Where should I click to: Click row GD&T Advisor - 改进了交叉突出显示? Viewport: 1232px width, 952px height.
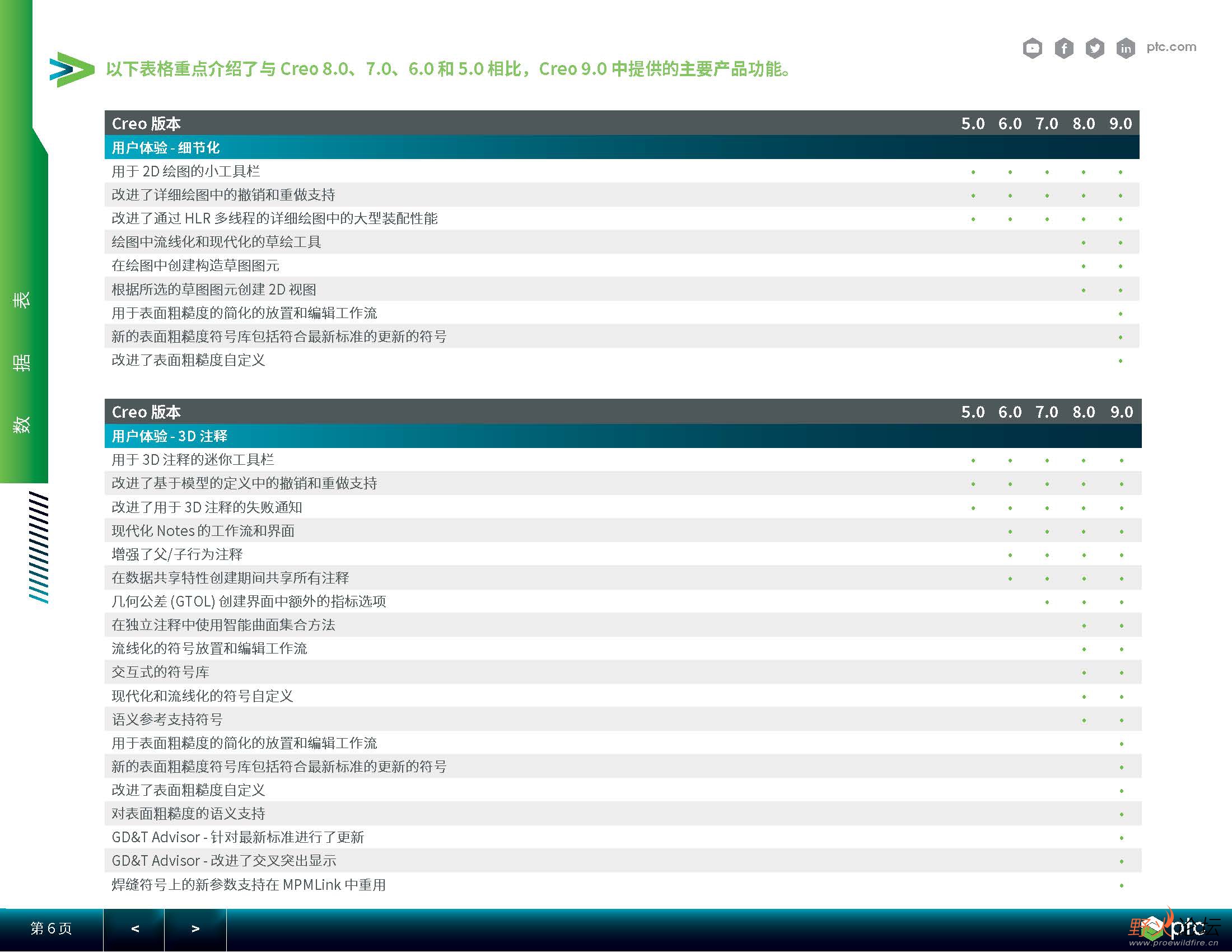[x=623, y=861]
